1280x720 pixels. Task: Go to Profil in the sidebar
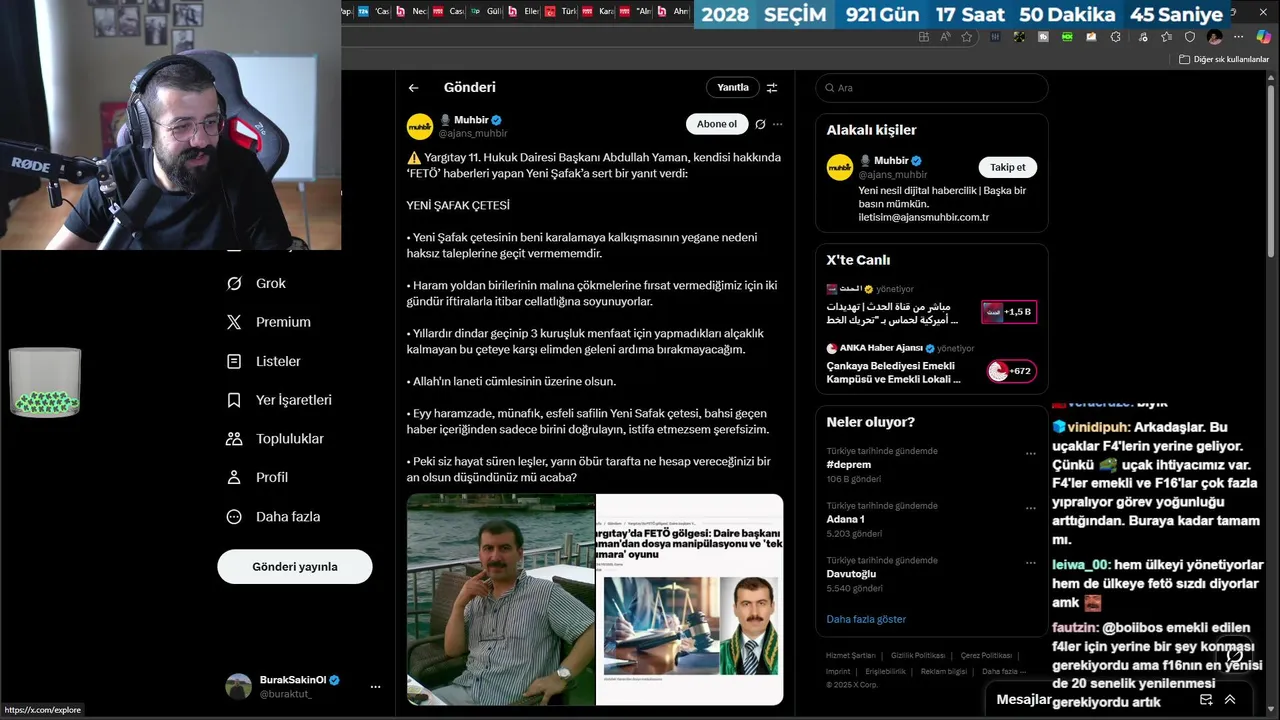coord(258,478)
